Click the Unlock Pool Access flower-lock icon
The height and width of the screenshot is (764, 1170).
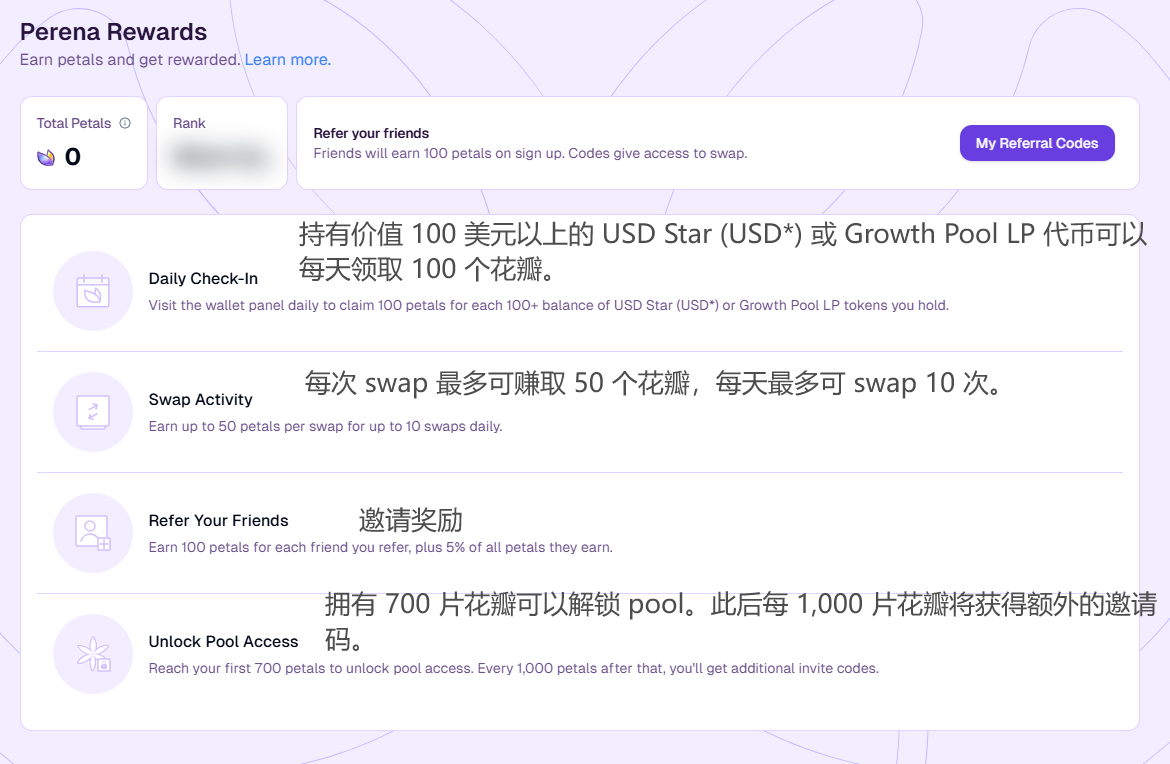(x=93, y=654)
